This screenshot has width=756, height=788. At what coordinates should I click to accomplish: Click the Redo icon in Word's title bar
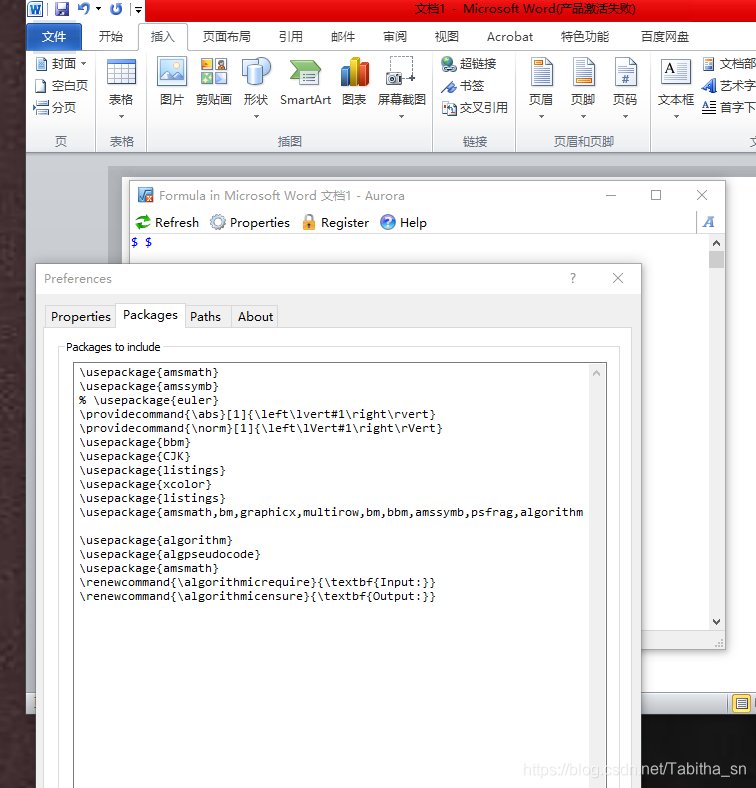coord(116,9)
